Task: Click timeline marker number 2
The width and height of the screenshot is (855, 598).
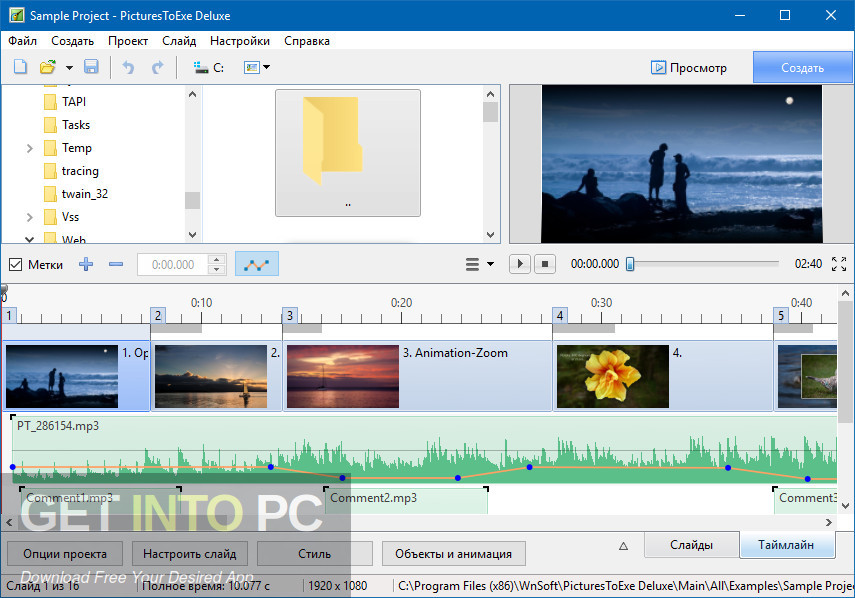Action: (x=158, y=316)
